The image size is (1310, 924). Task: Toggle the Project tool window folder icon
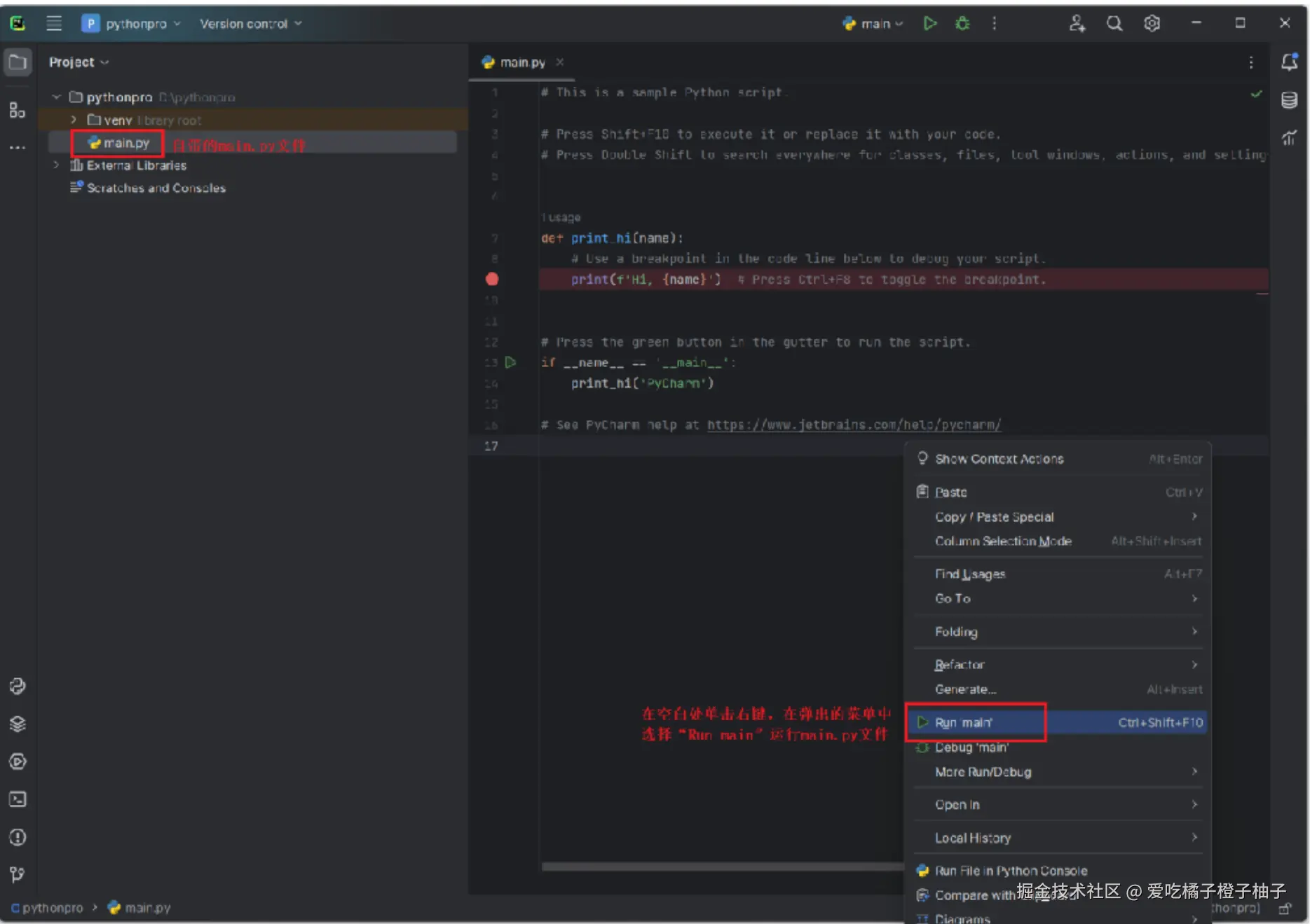click(x=18, y=62)
